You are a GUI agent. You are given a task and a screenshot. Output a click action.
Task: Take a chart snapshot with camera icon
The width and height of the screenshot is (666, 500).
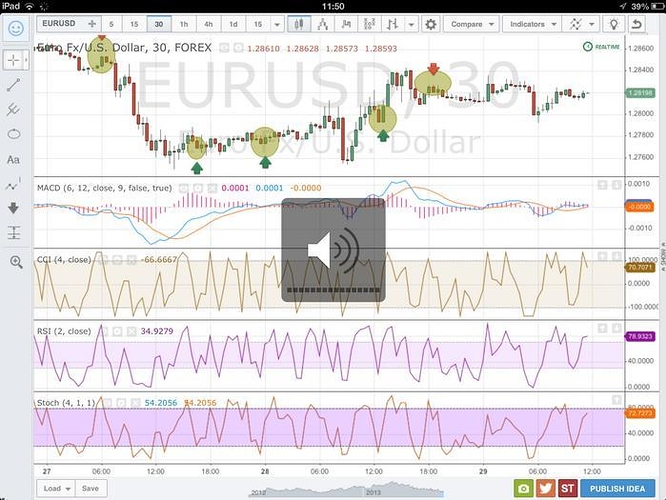coord(523,489)
